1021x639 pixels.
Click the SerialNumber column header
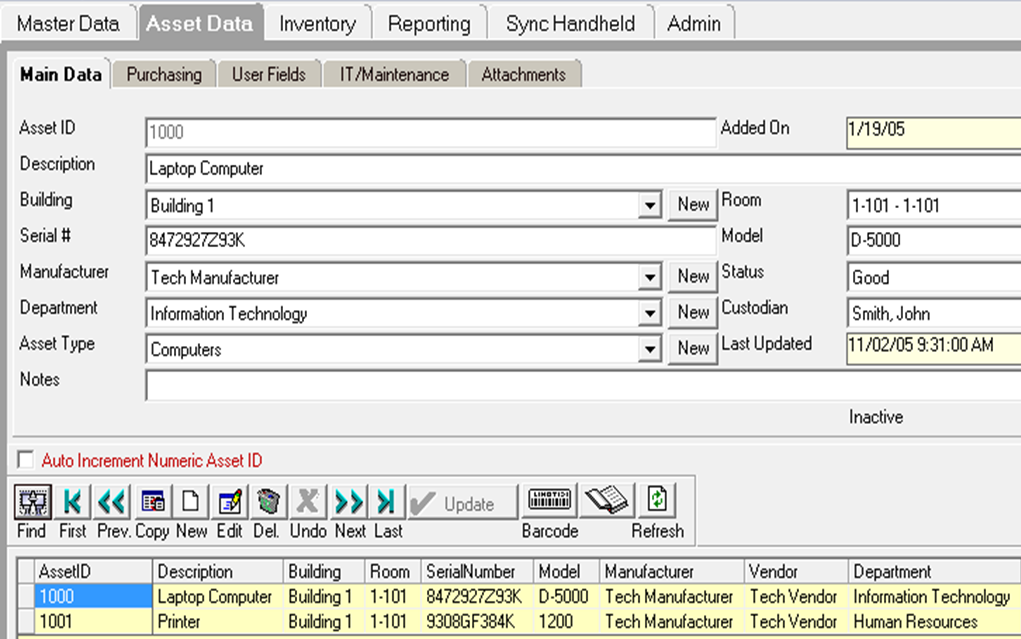(x=477, y=571)
